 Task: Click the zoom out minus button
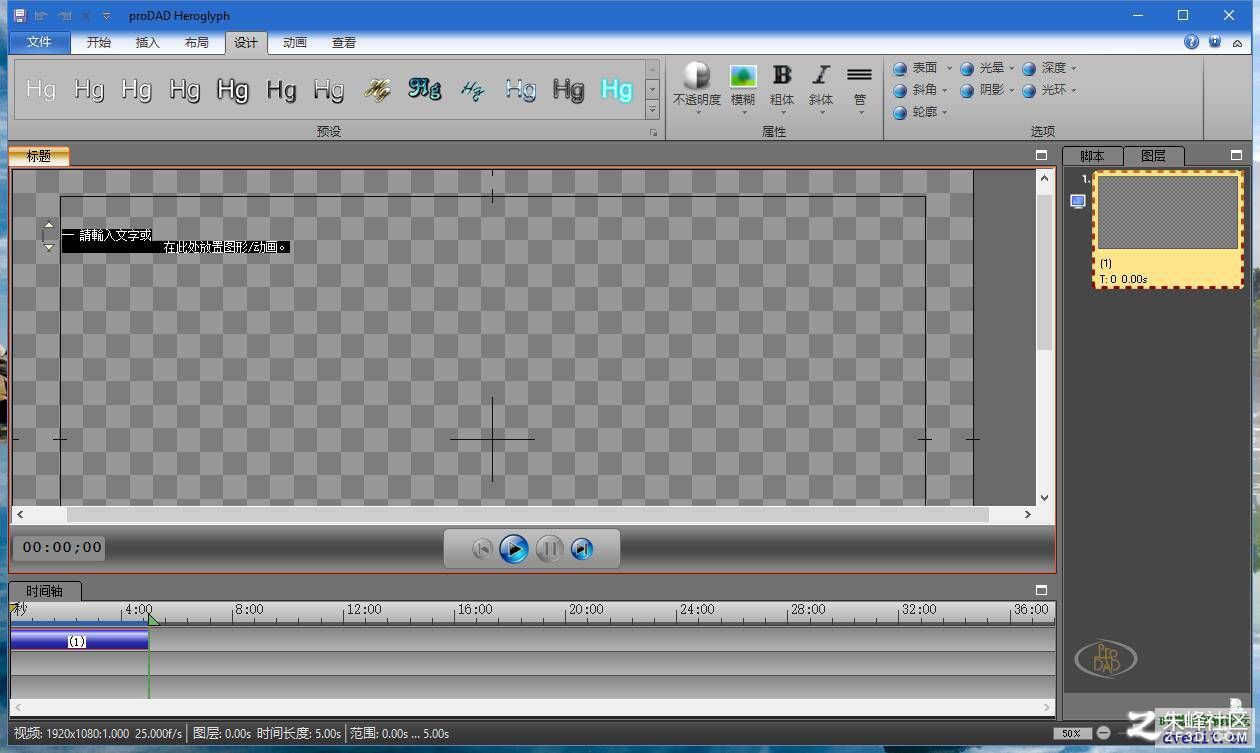(1103, 733)
